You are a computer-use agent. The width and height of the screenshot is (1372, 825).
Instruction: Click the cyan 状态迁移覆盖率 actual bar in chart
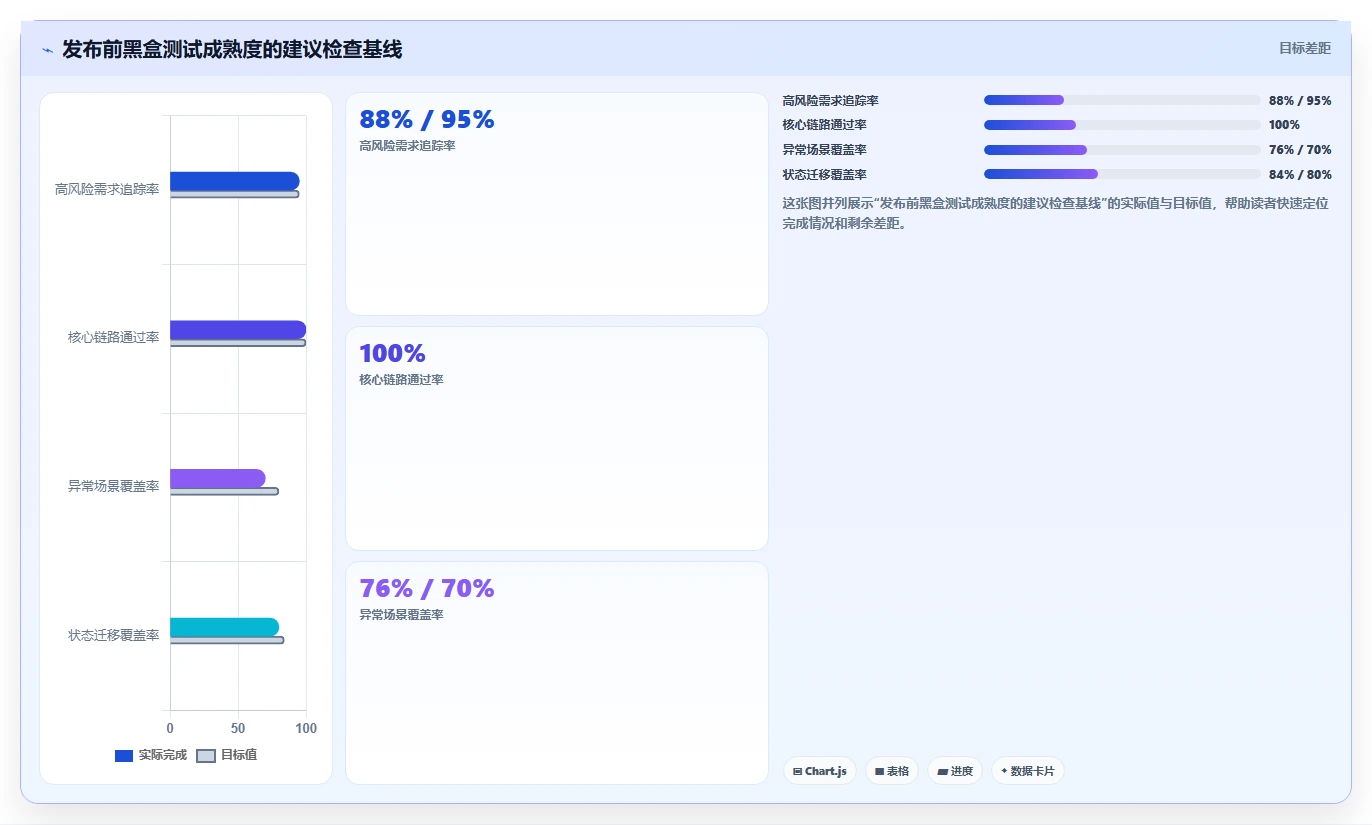[x=224, y=627]
